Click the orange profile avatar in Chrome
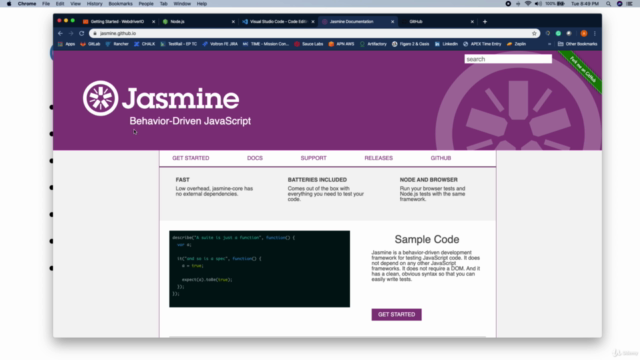Screen dimensions: 640x360 point(584,33)
